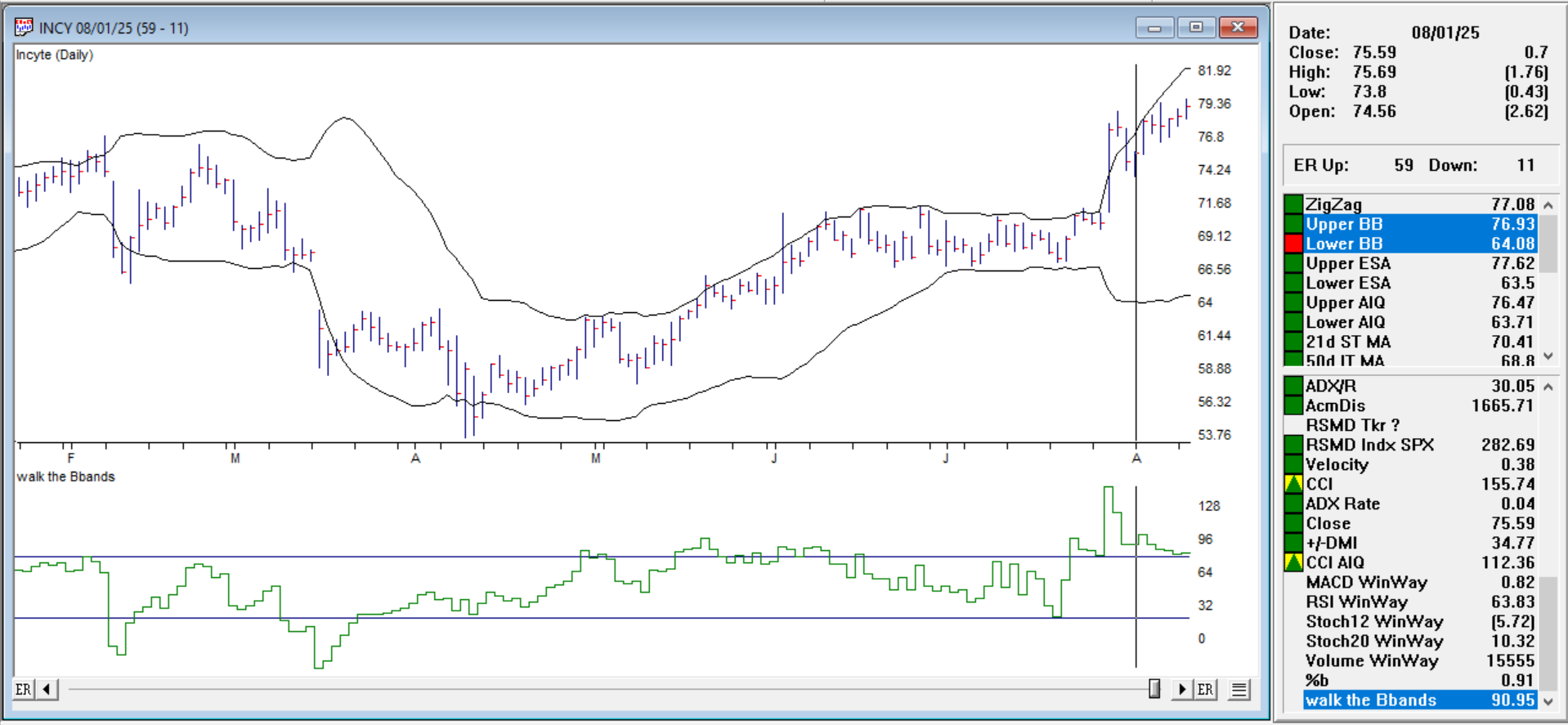This screenshot has width=1568, height=725.
Task: Click AcmDis green indicator box
Action: coord(1293,405)
